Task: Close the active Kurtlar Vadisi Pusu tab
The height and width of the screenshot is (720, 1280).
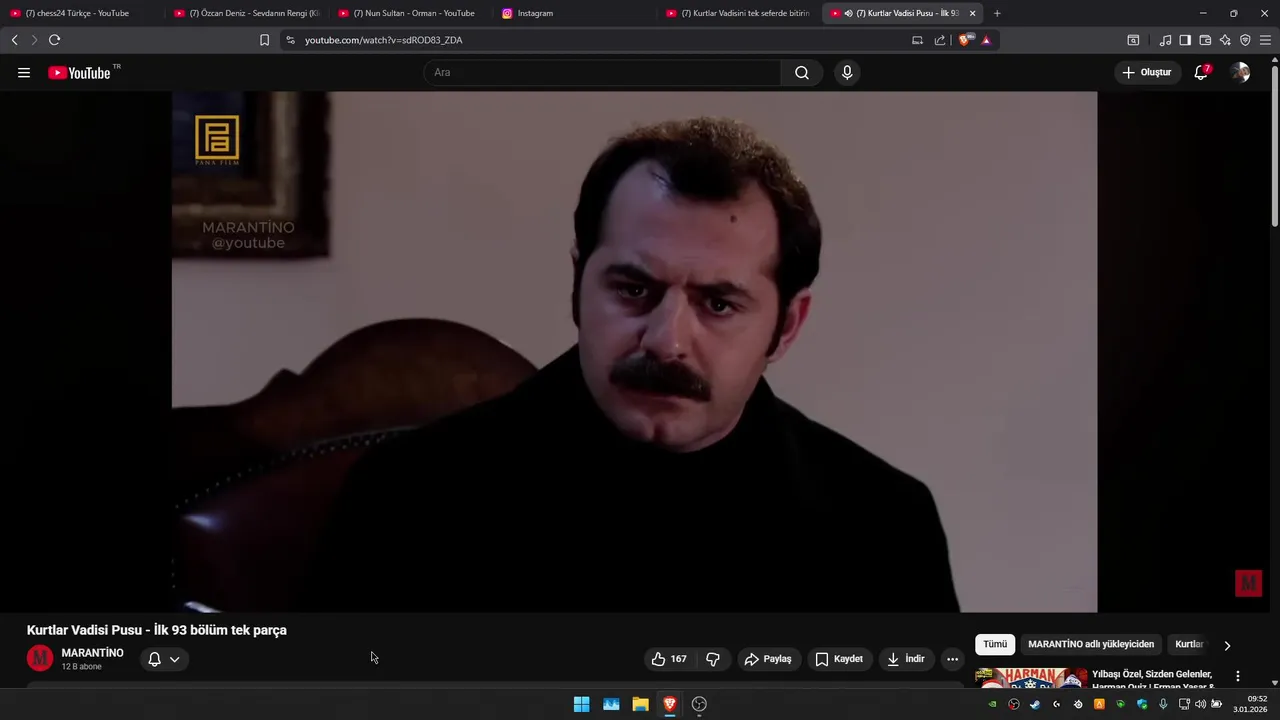Action: point(972,13)
